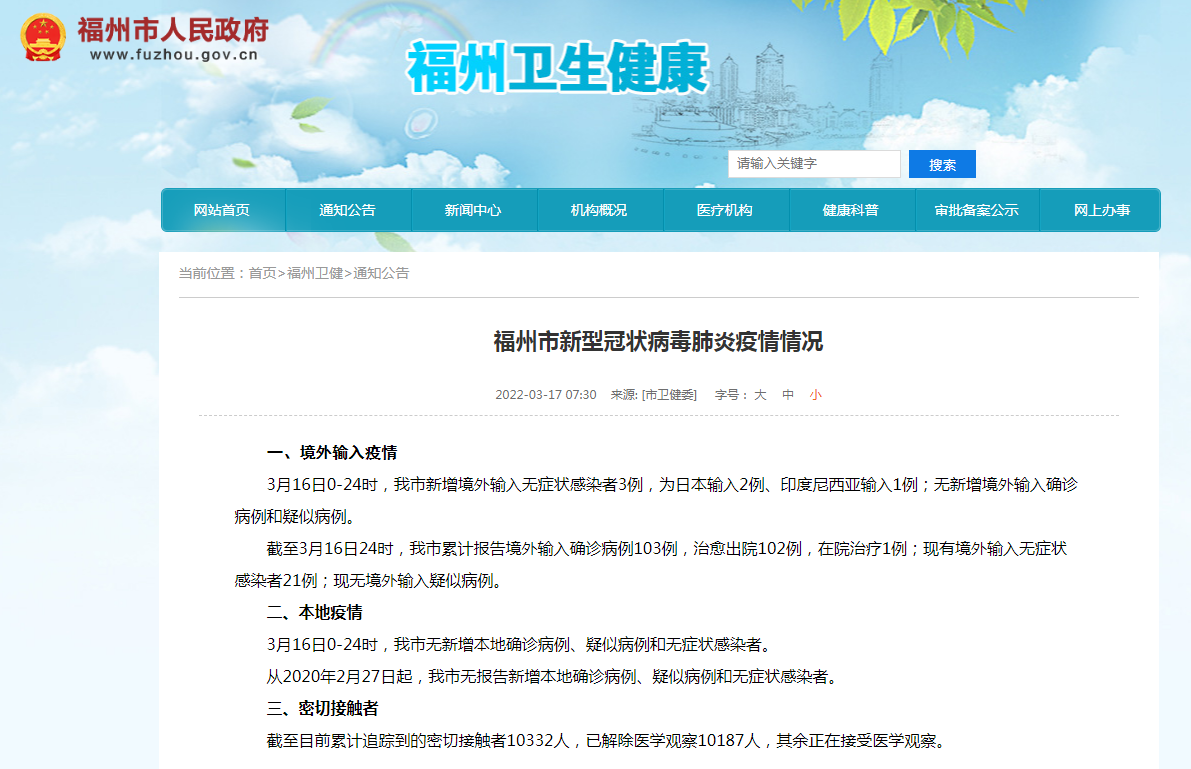Select the 大 large font size option

[758, 395]
